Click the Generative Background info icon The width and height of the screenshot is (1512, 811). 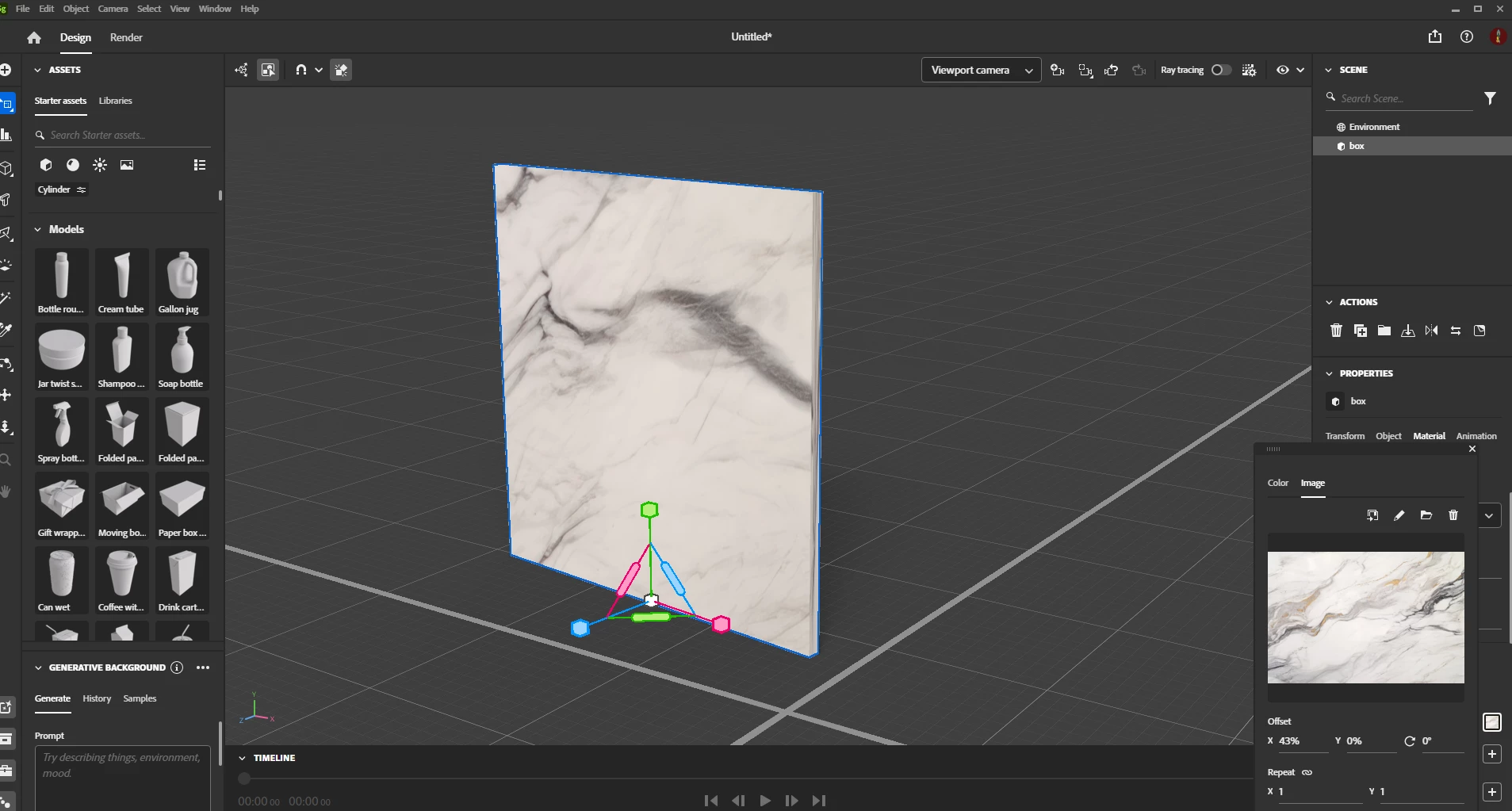(x=177, y=668)
